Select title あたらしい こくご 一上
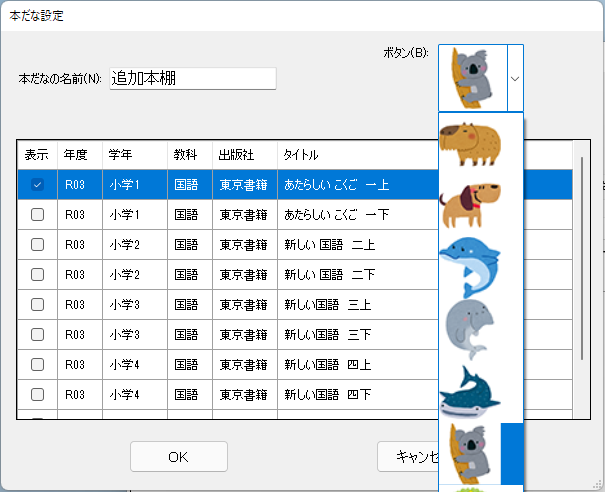This screenshot has width=605, height=492. (336, 185)
